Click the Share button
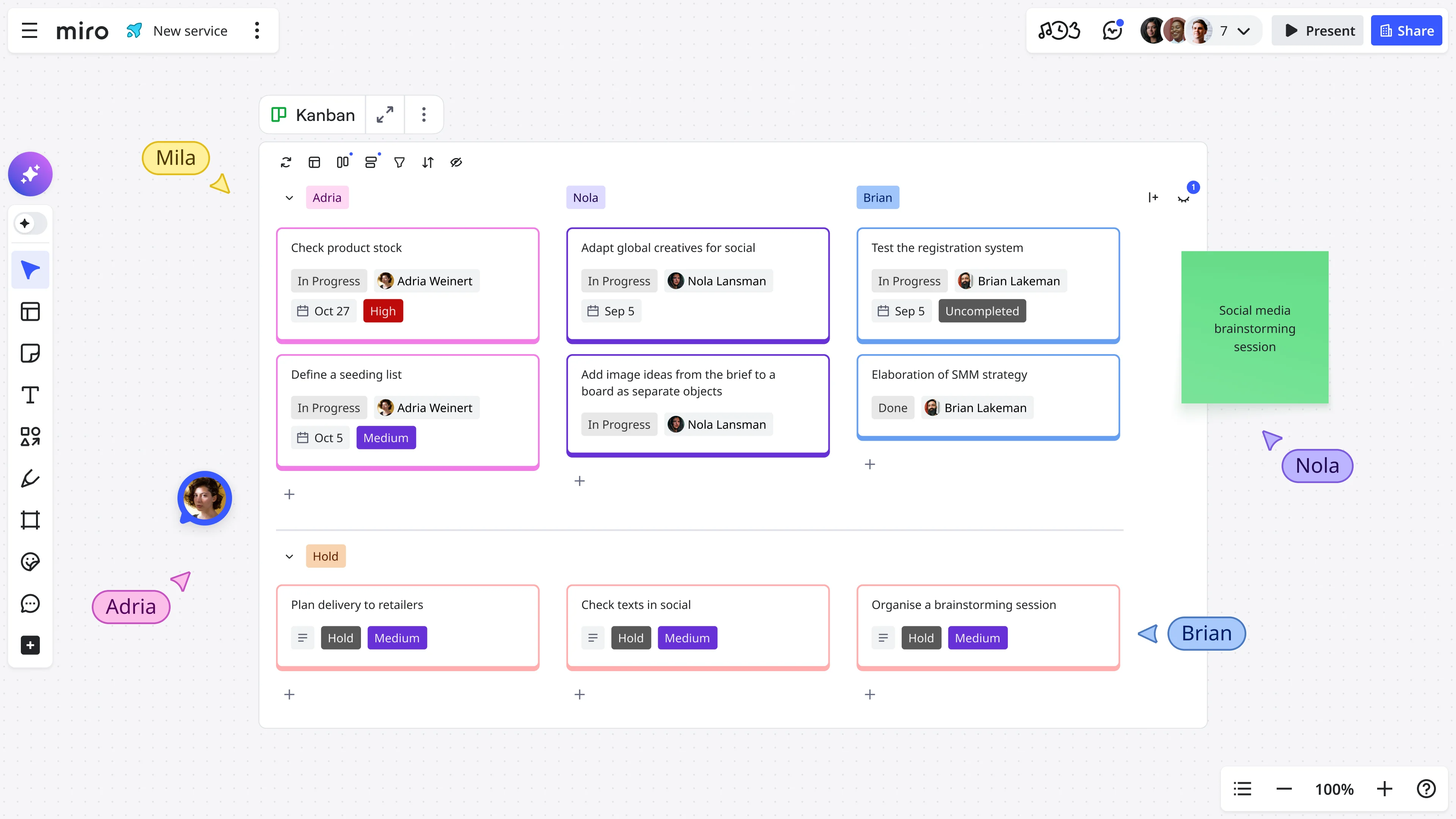 coord(1406,30)
